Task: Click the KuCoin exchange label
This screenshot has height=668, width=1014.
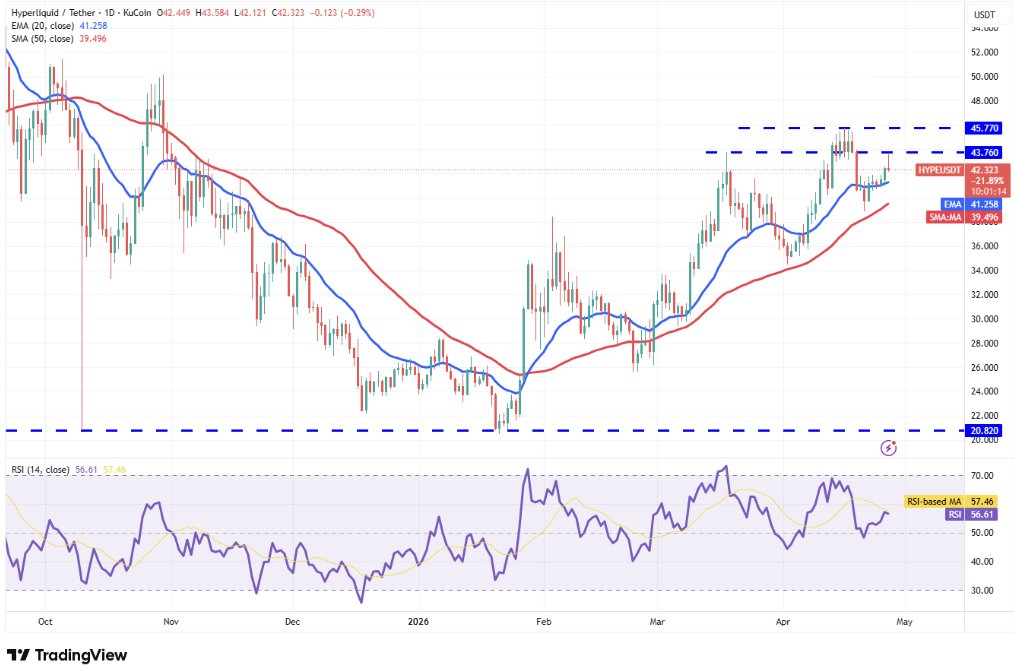Action: coord(135,12)
